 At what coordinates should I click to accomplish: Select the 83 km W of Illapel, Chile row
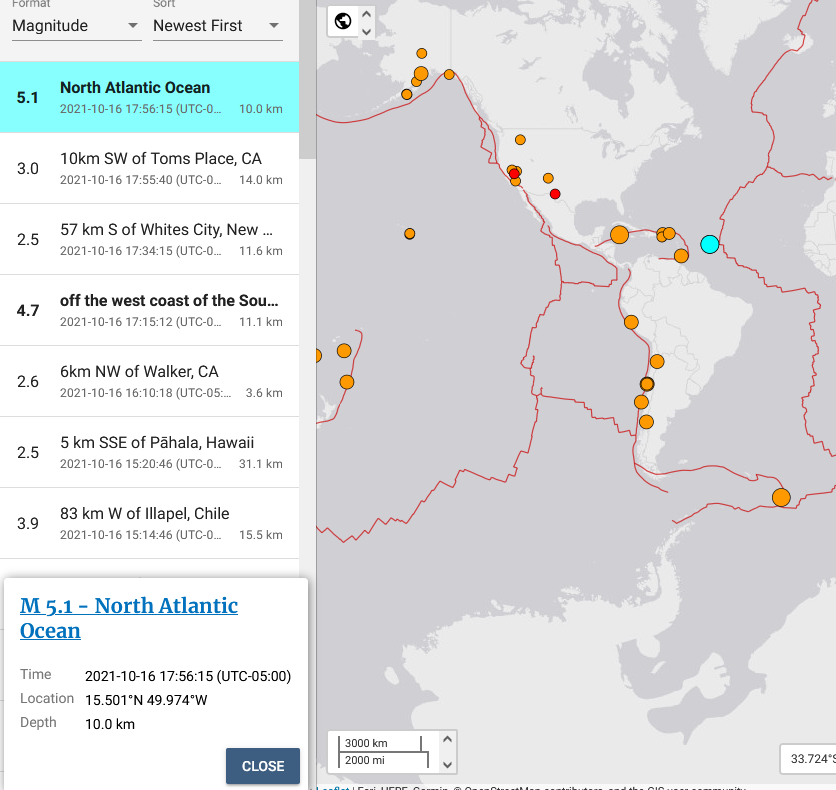(x=149, y=523)
